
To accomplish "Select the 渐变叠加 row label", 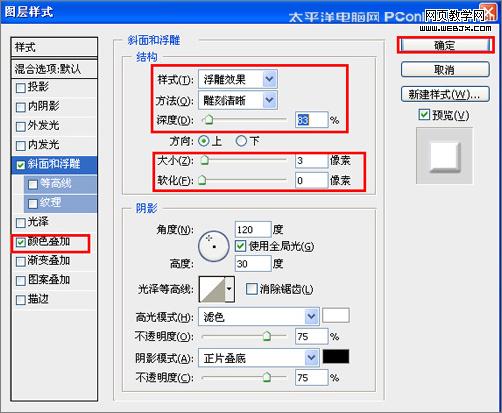I will coord(49,261).
